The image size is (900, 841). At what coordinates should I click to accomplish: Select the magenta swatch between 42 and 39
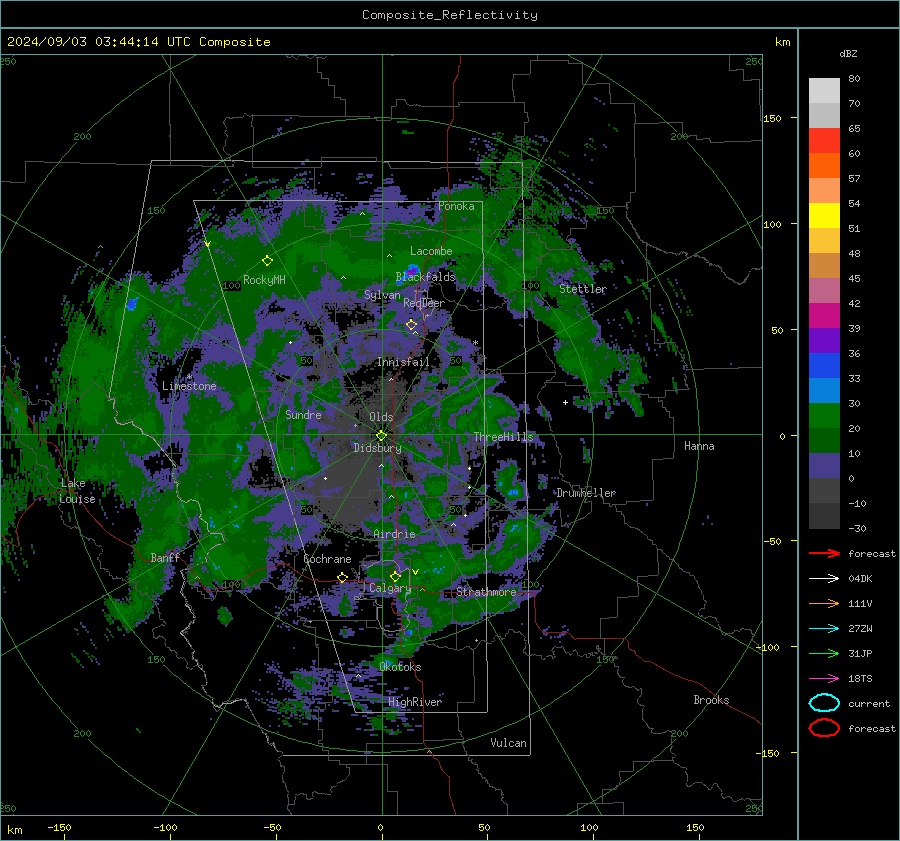(x=824, y=316)
